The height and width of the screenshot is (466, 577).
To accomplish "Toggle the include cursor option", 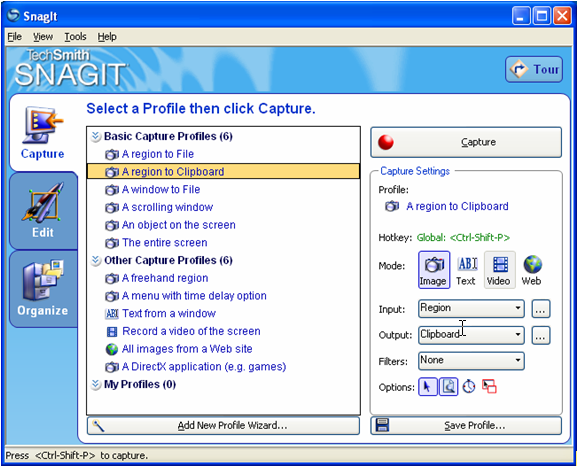I will tap(428, 387).
